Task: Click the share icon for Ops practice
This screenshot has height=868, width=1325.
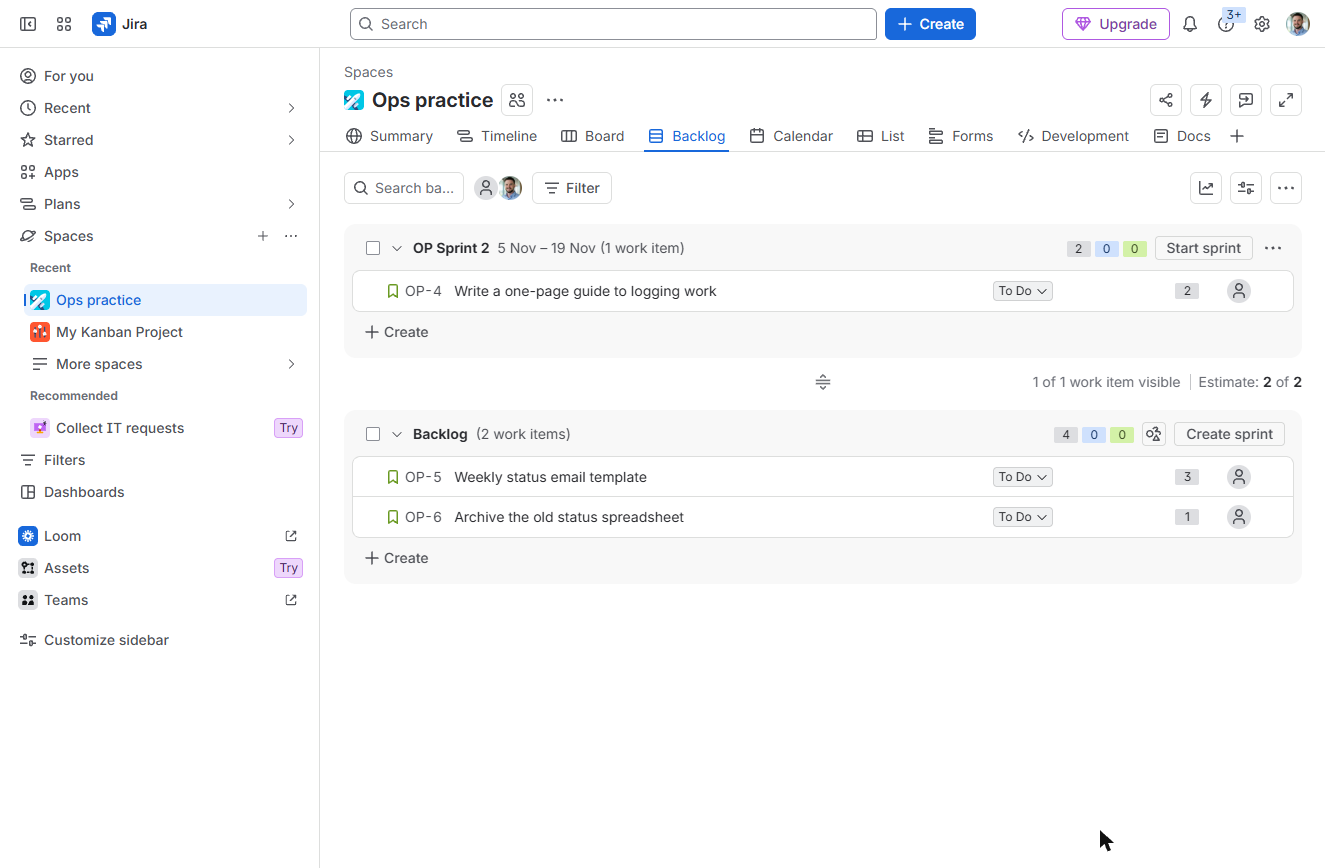Action: pyautogui.click(x=1166, y=100)
